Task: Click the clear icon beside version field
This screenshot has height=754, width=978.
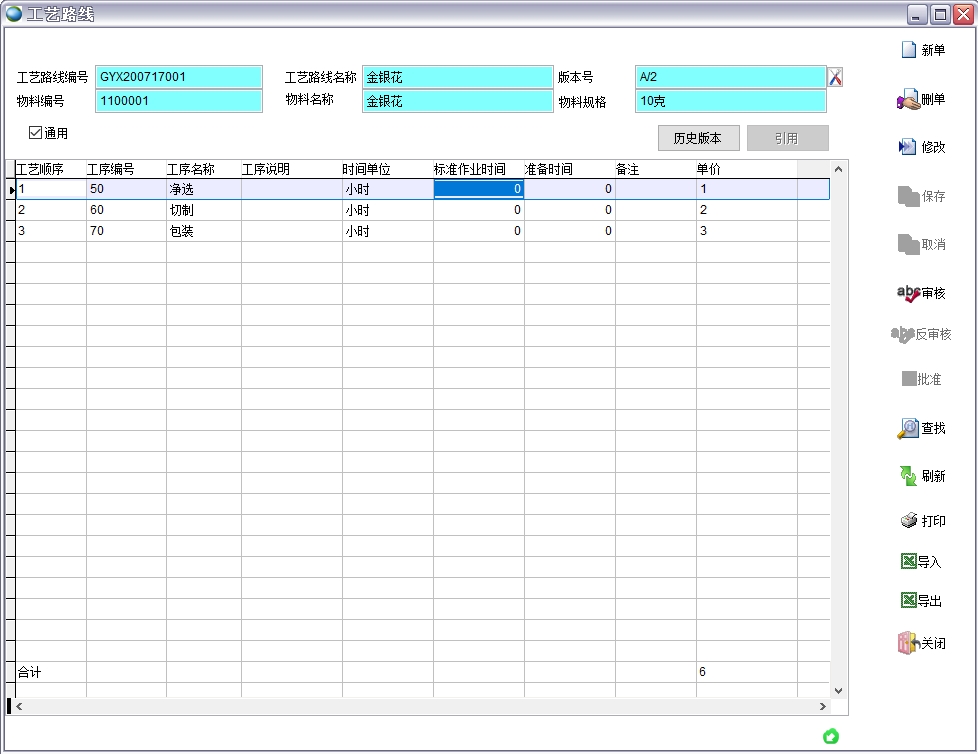Action: 836,77
